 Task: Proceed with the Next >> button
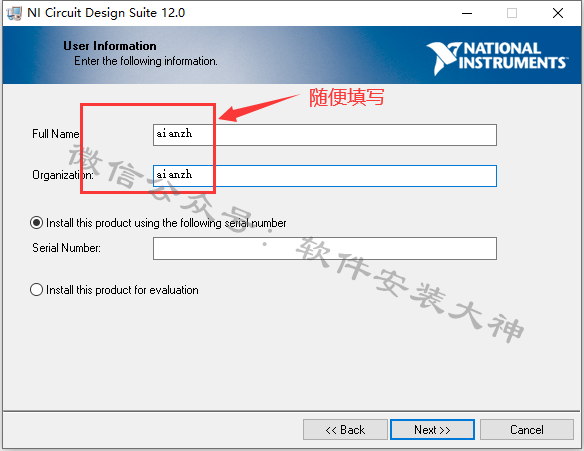pyautogui.click(x=432, y=430)
